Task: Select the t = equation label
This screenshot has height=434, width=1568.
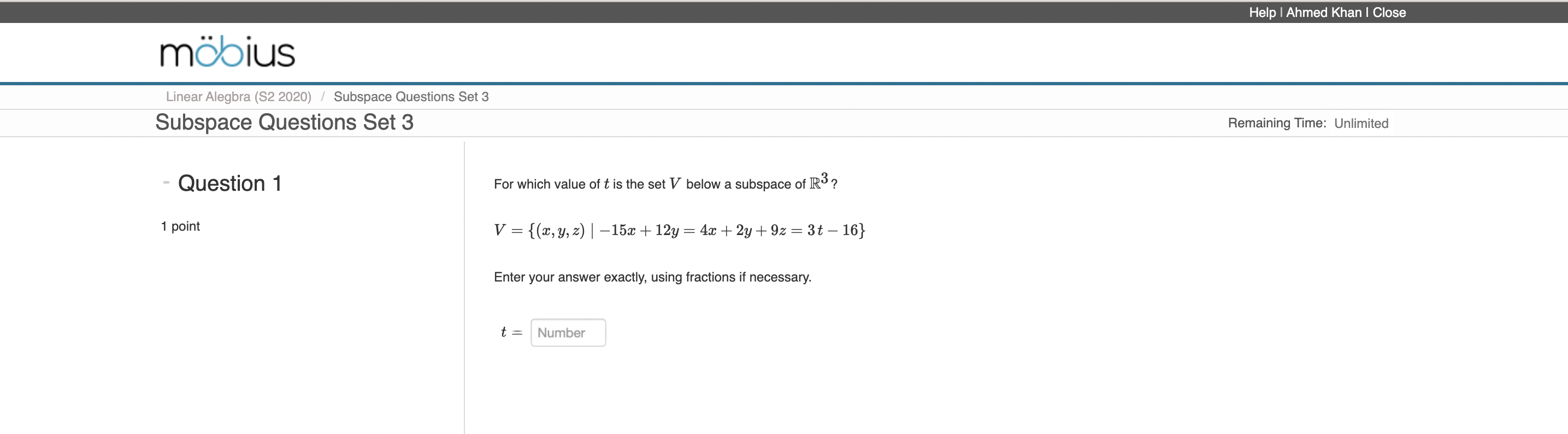Action: pos(510,332)
